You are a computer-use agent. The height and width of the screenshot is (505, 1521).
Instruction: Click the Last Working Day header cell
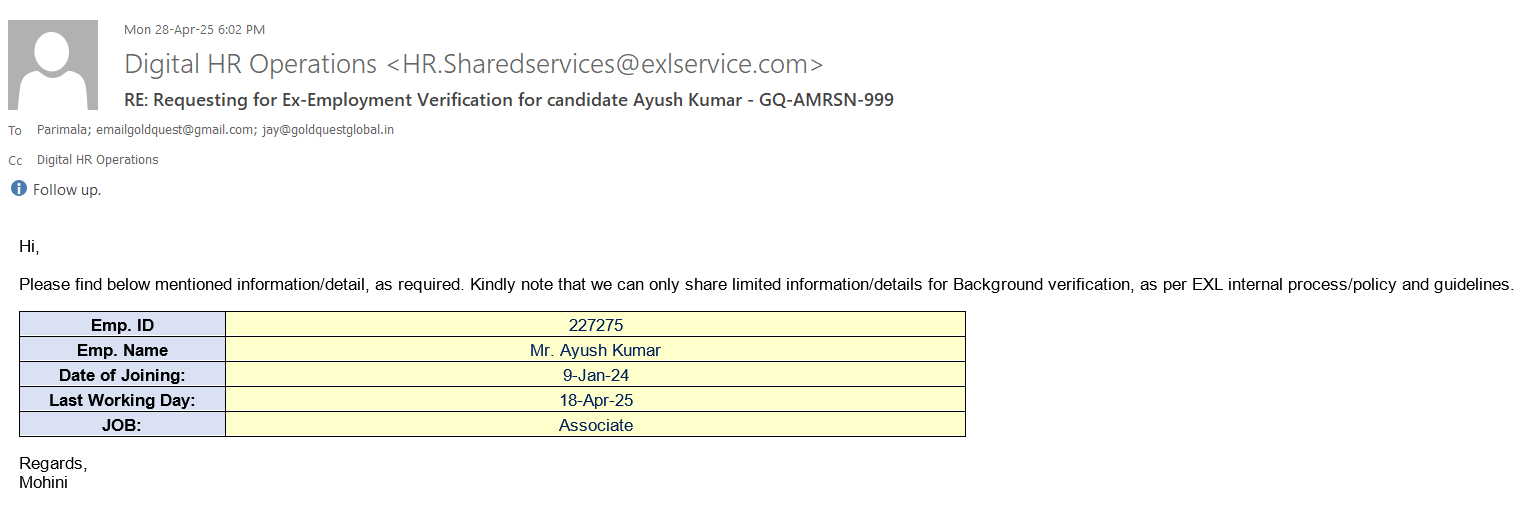click(122, 400)
